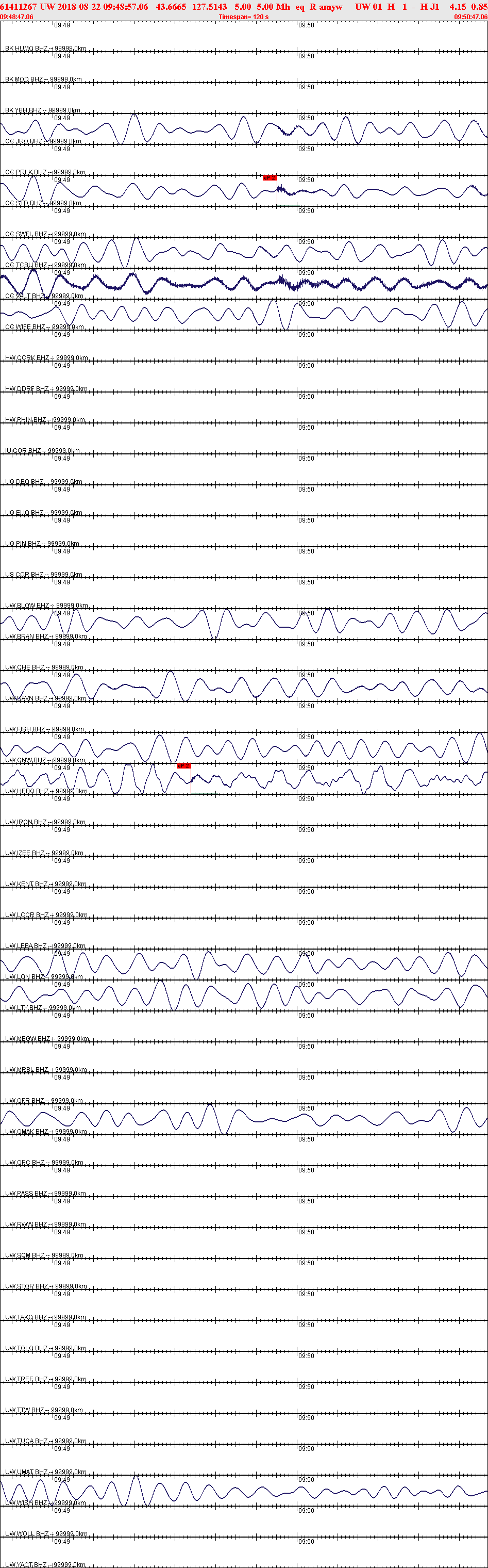Select the UW WISH BHZ station label
Image resolution: width=488 pixels, height=1568 pixels.
pos(45,1504)
